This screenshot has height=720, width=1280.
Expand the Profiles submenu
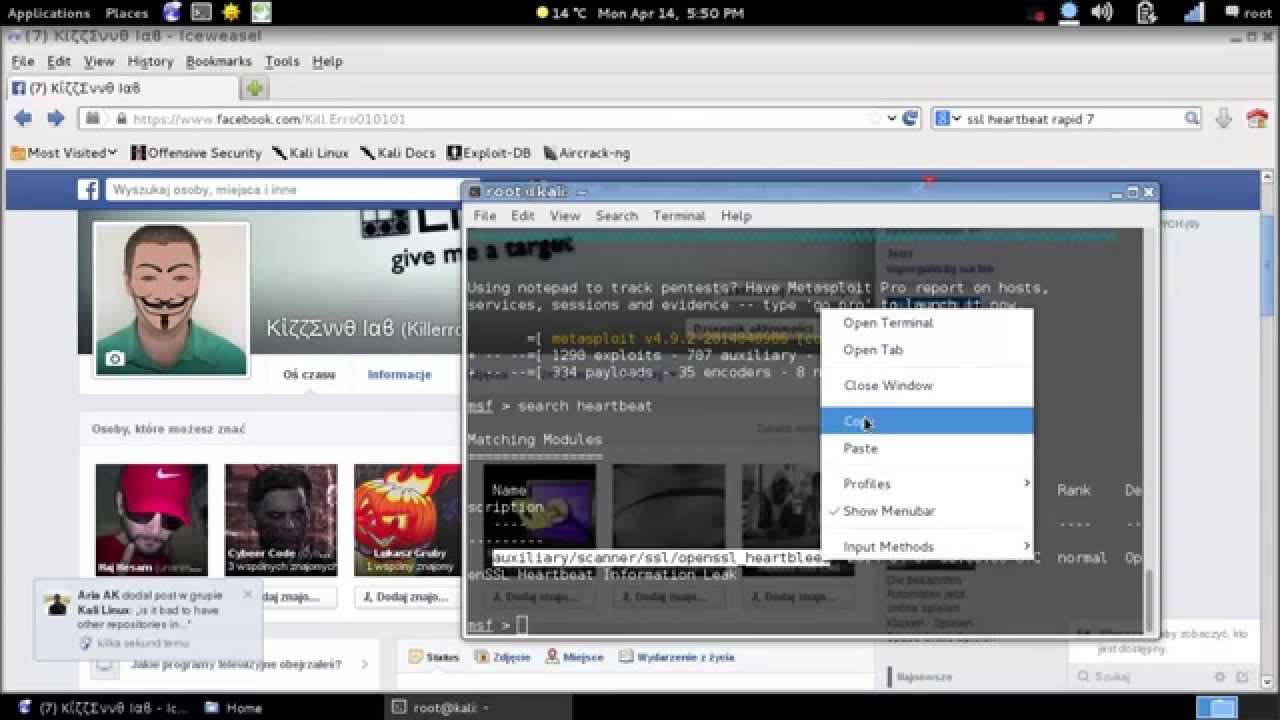[927, 484]
